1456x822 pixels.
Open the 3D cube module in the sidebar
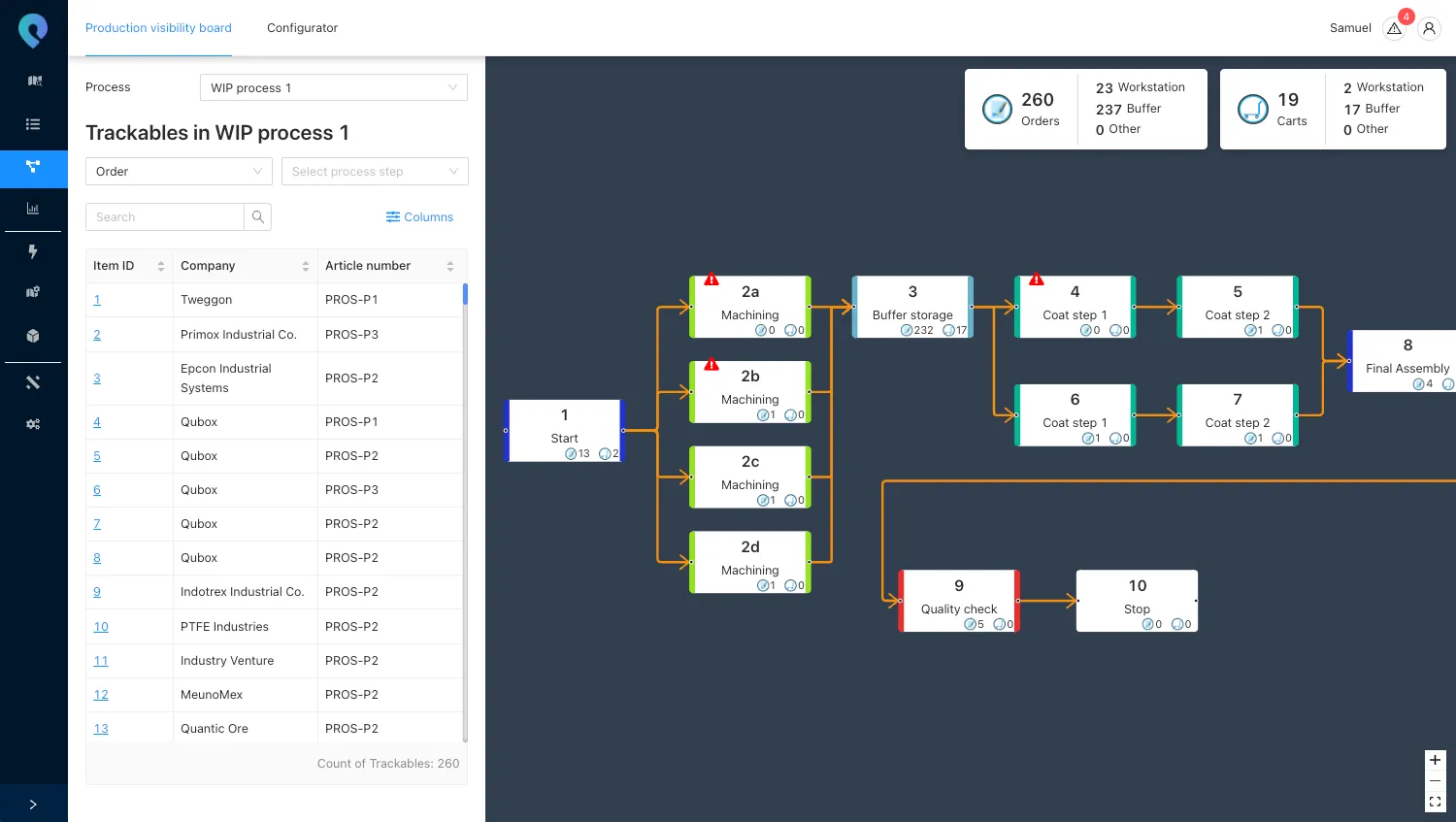coord(34,337)
